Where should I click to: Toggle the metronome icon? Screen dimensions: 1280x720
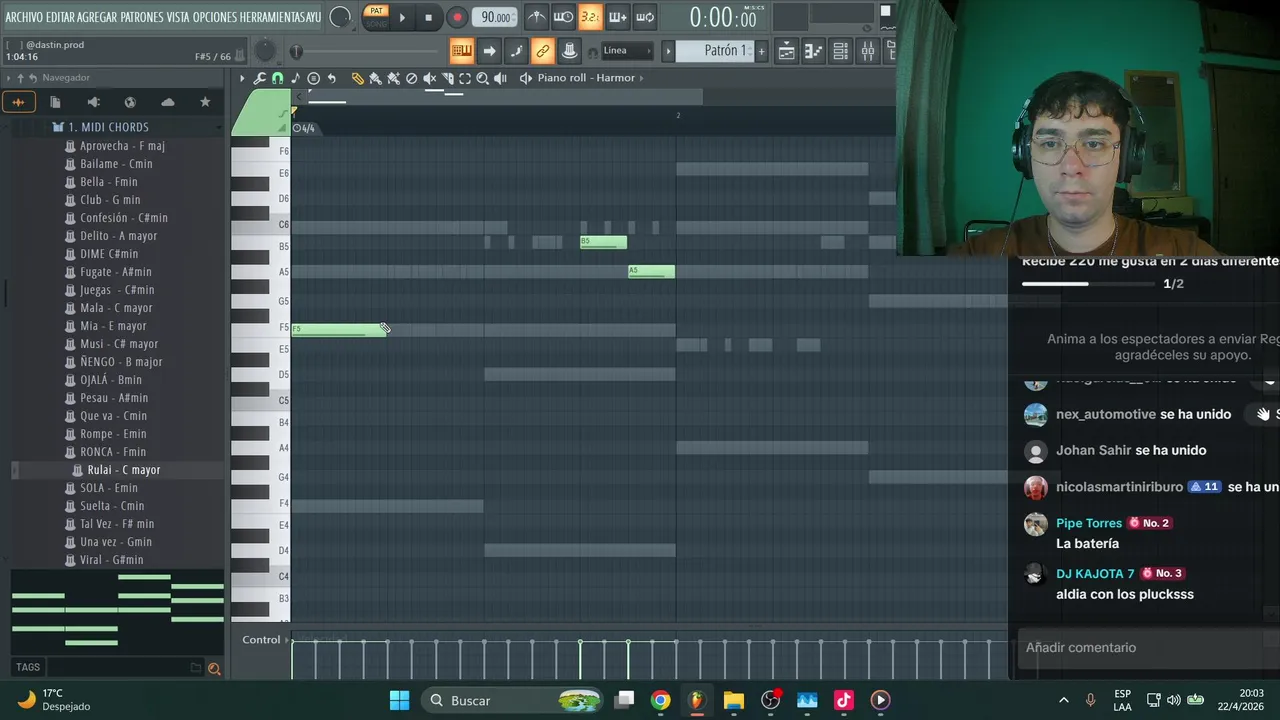tap(537, 17)
